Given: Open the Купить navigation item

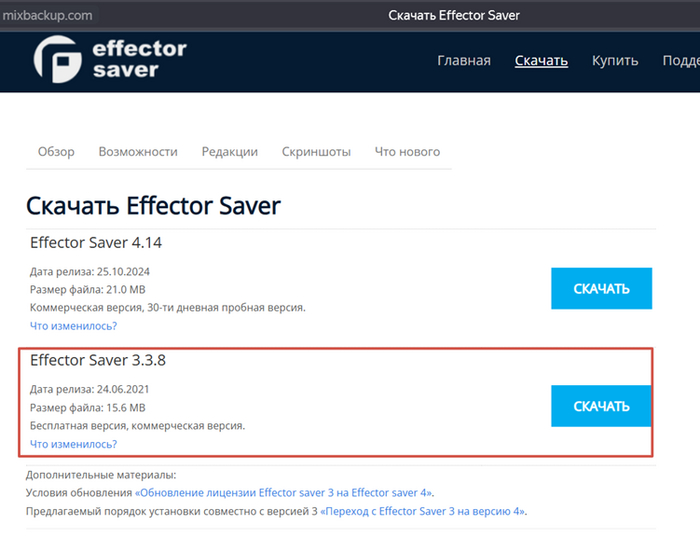Looking at the screenshot, I should [x=615, y=61].
